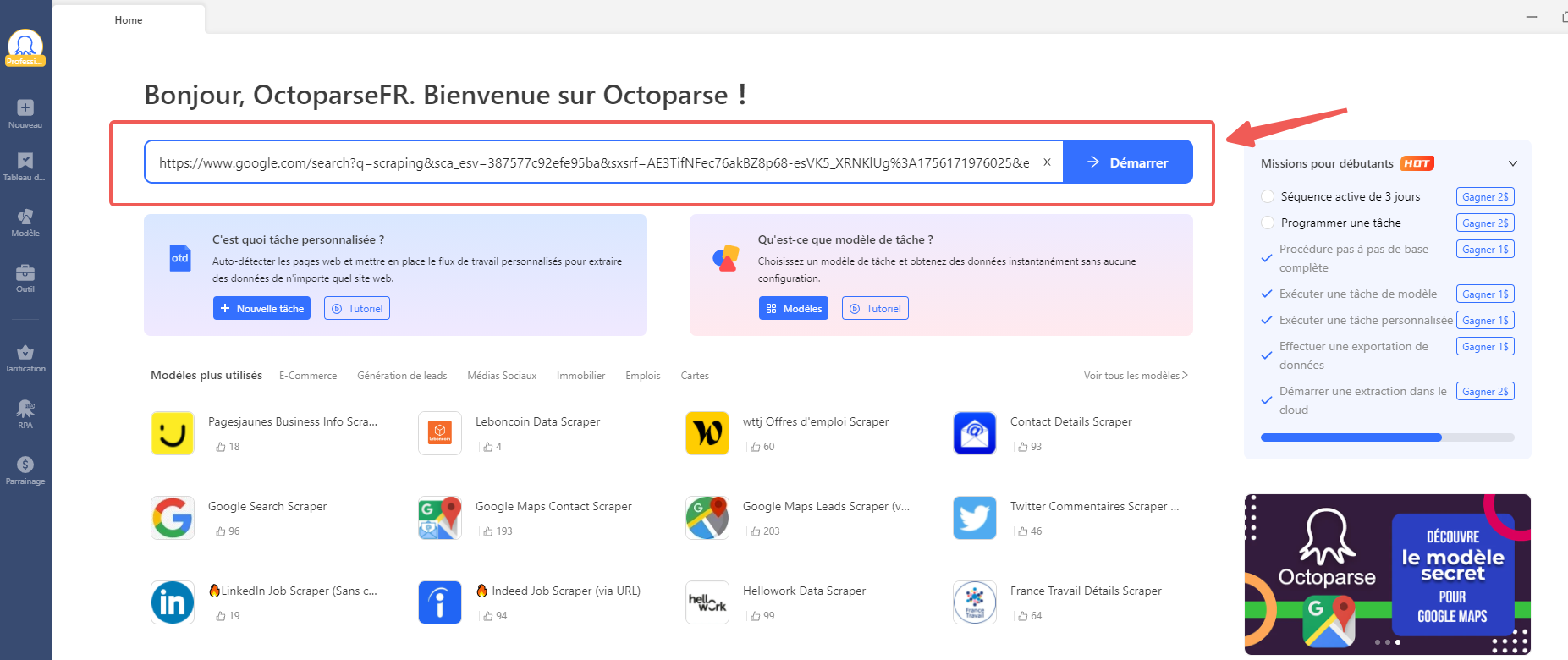
Task: Like the Contact Details Scraper thumbs-up
Action: 1023,447
